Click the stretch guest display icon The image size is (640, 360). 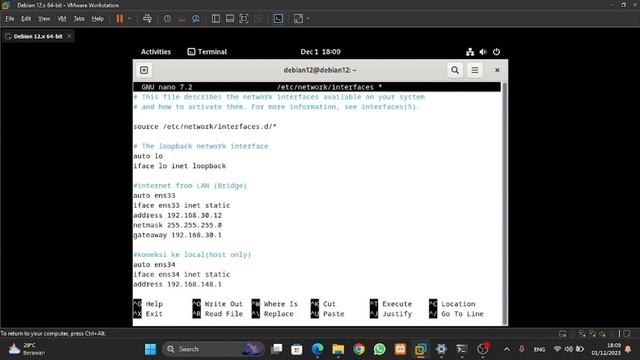pyautogui.click(x=298, y=18)
